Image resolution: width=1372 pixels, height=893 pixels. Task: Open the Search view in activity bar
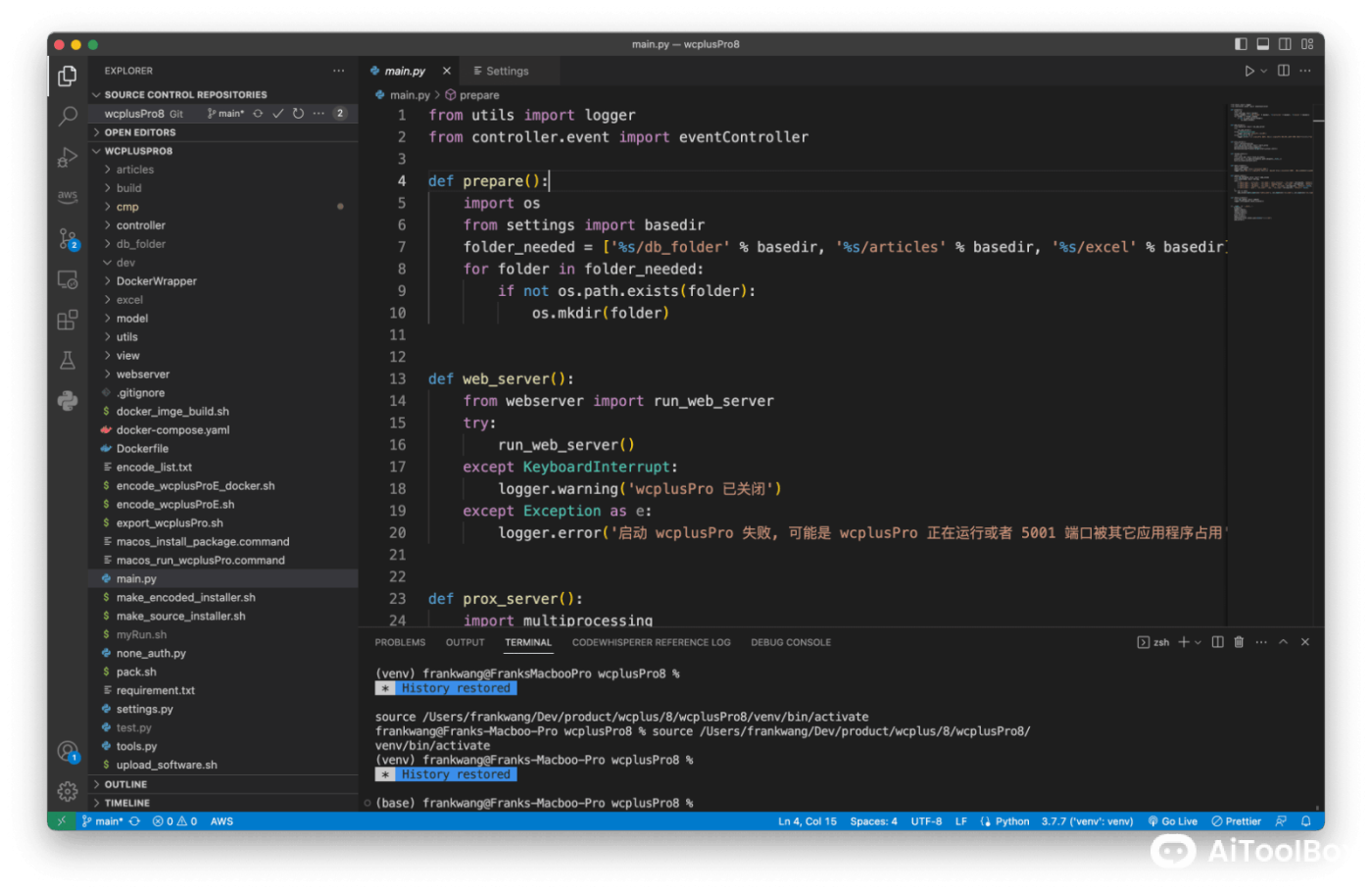68,117
